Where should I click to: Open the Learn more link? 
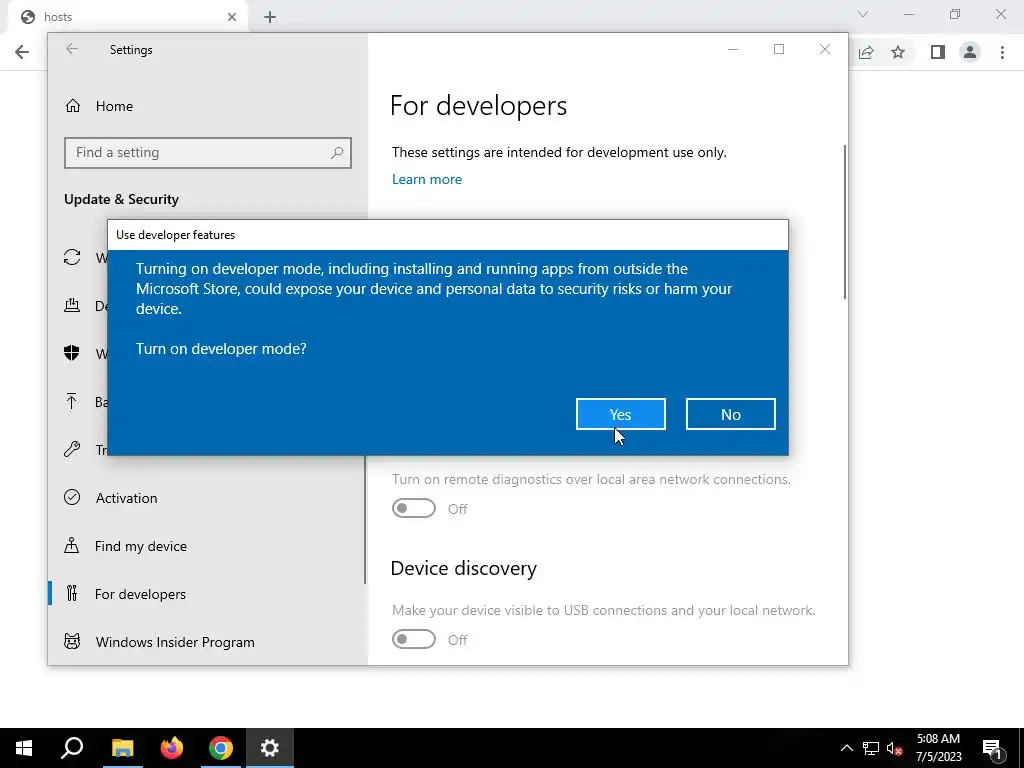[426, 179]
